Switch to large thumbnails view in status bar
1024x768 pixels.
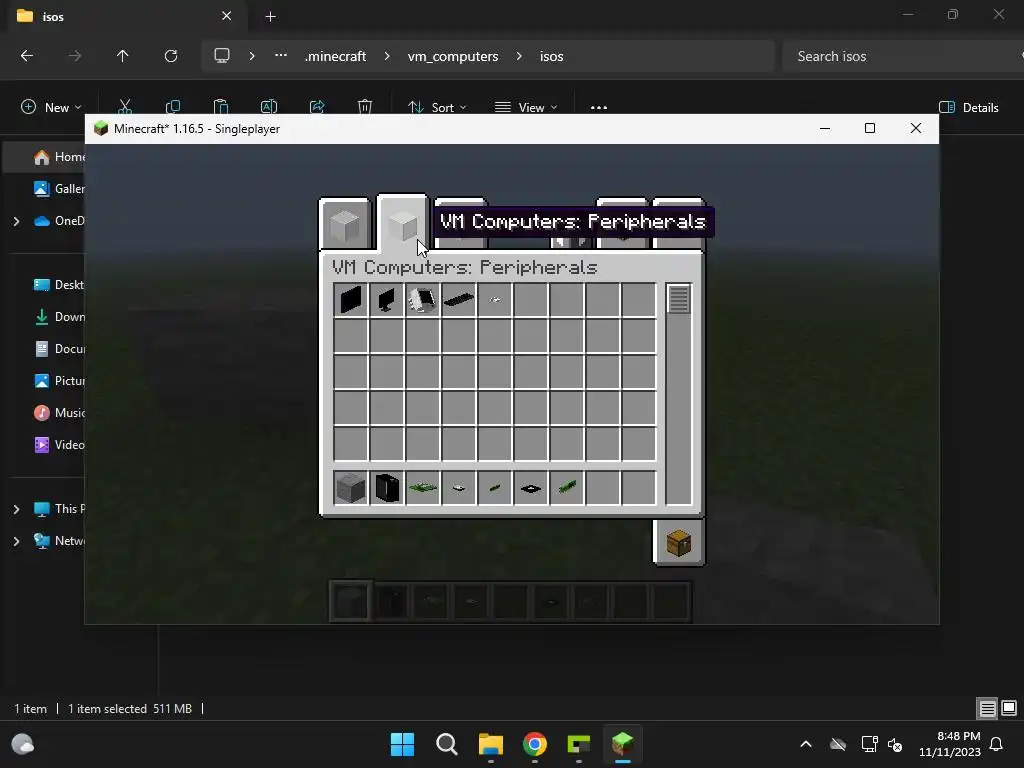(1009, 708)
